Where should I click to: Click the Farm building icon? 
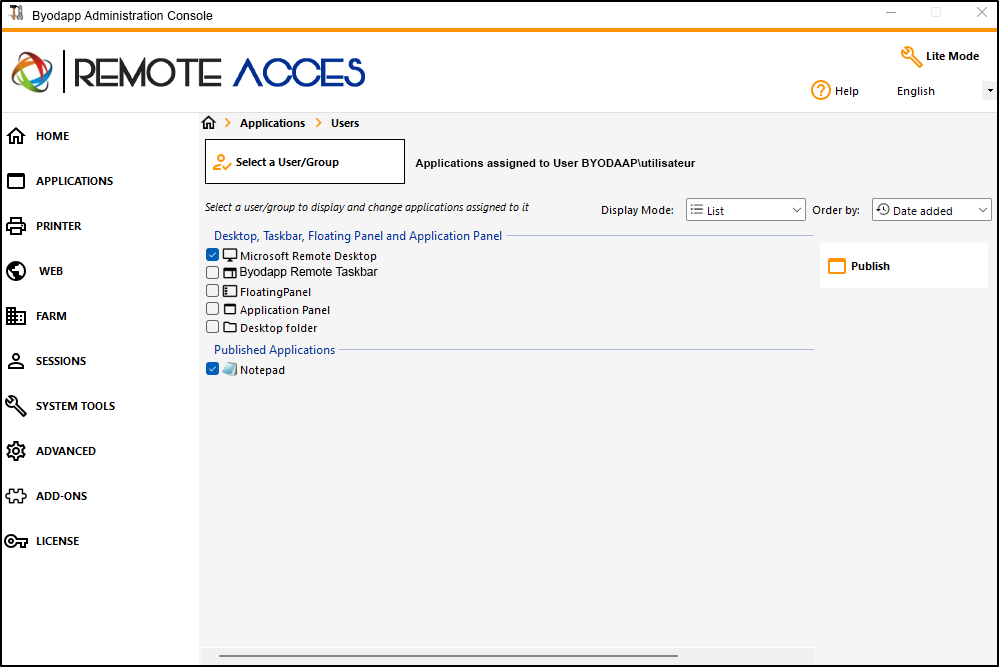click(16, 316)
